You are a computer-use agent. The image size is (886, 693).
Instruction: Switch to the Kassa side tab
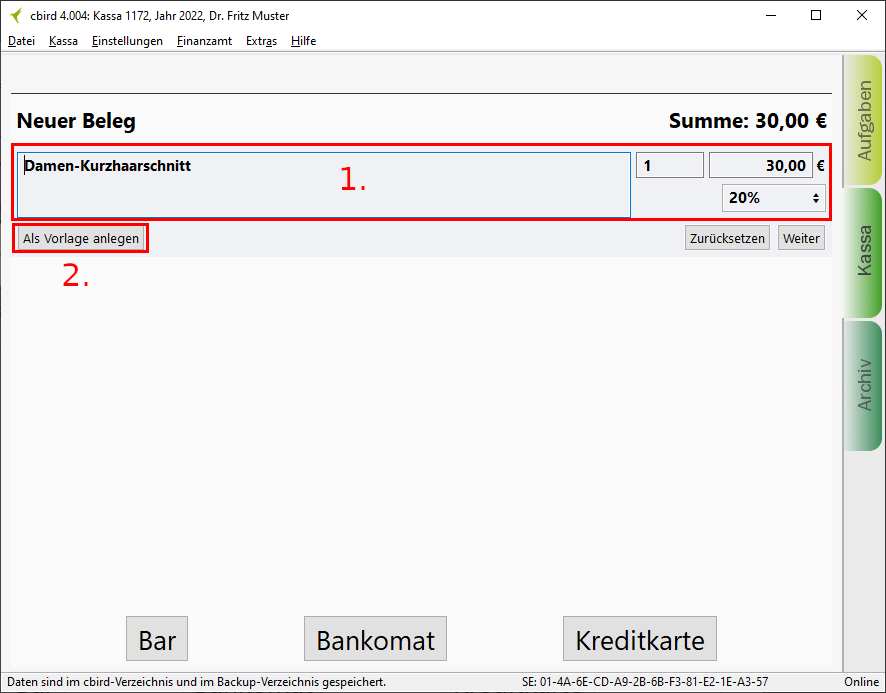click(863, 252)
